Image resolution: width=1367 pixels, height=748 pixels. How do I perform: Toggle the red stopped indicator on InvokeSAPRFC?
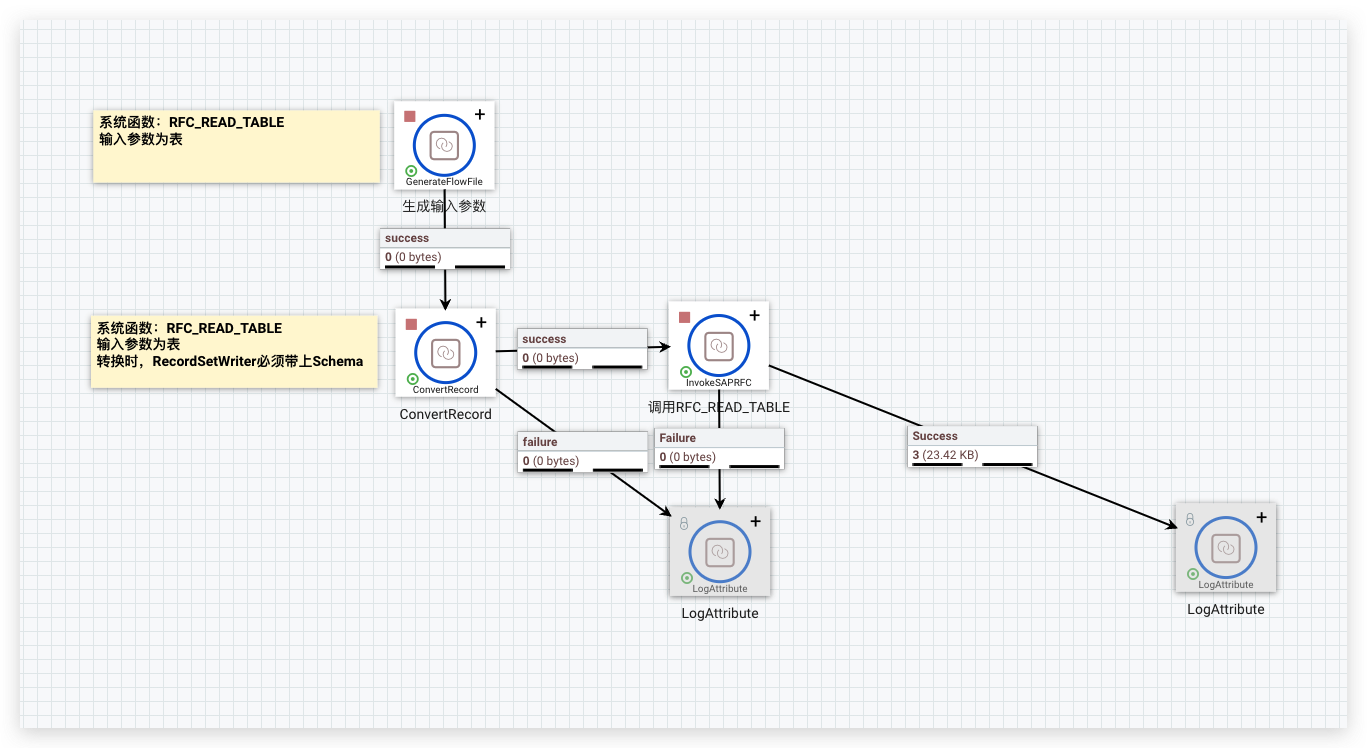(685, 317)
